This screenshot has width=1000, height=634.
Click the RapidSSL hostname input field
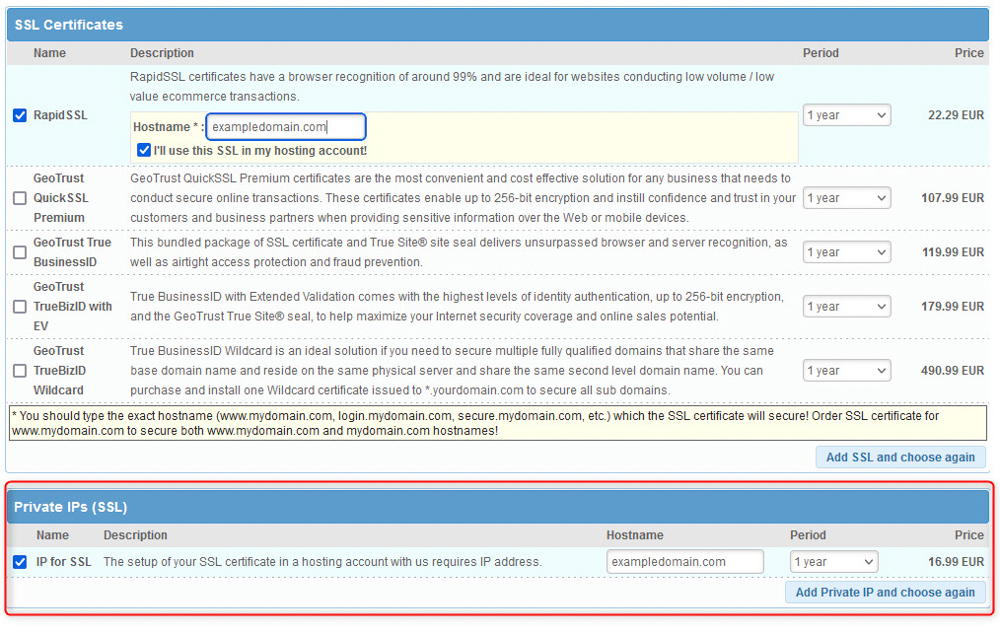pyautogui.click(x=286, y=126)
